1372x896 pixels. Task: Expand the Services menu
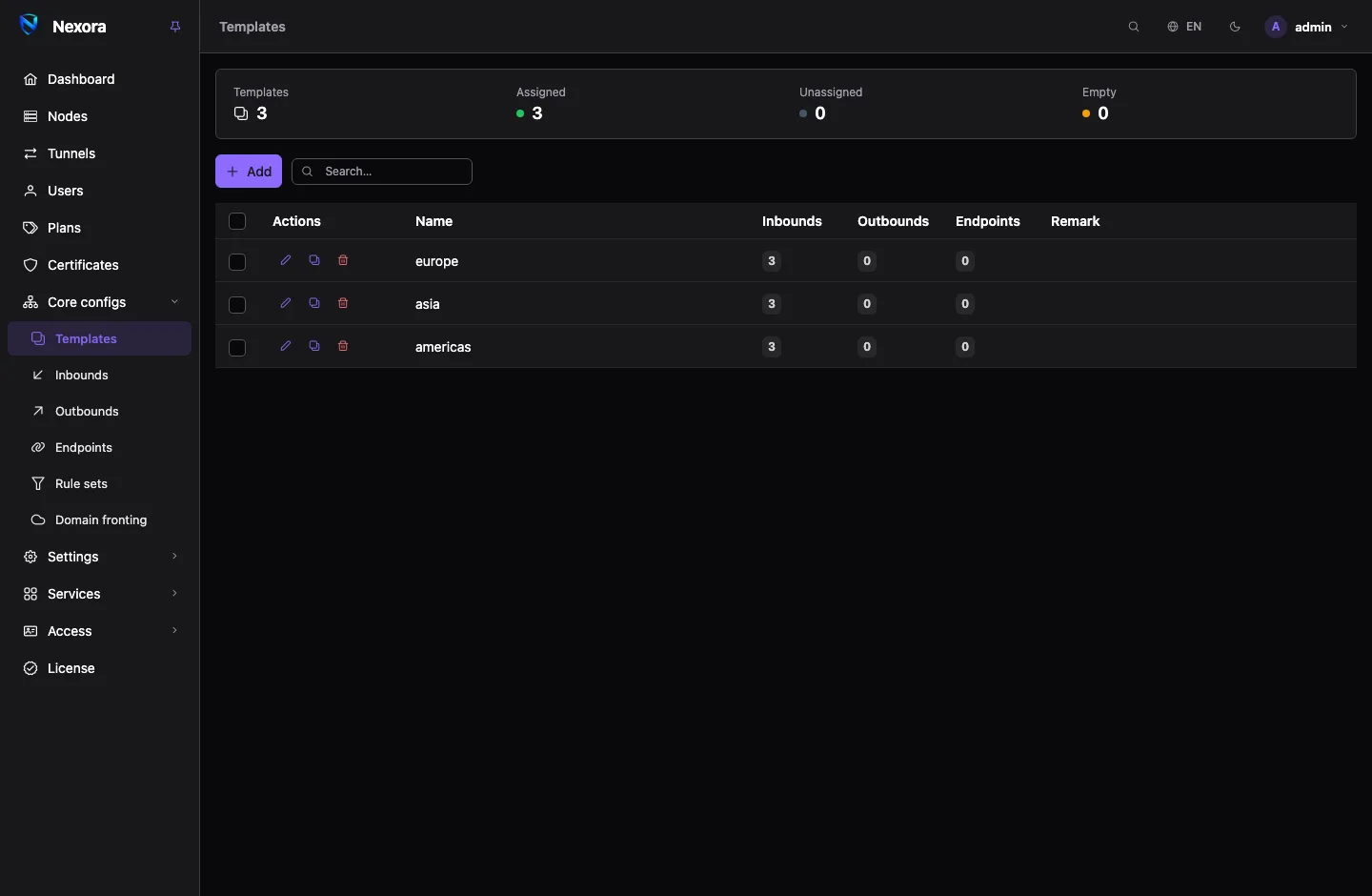[x=100, y=594]
